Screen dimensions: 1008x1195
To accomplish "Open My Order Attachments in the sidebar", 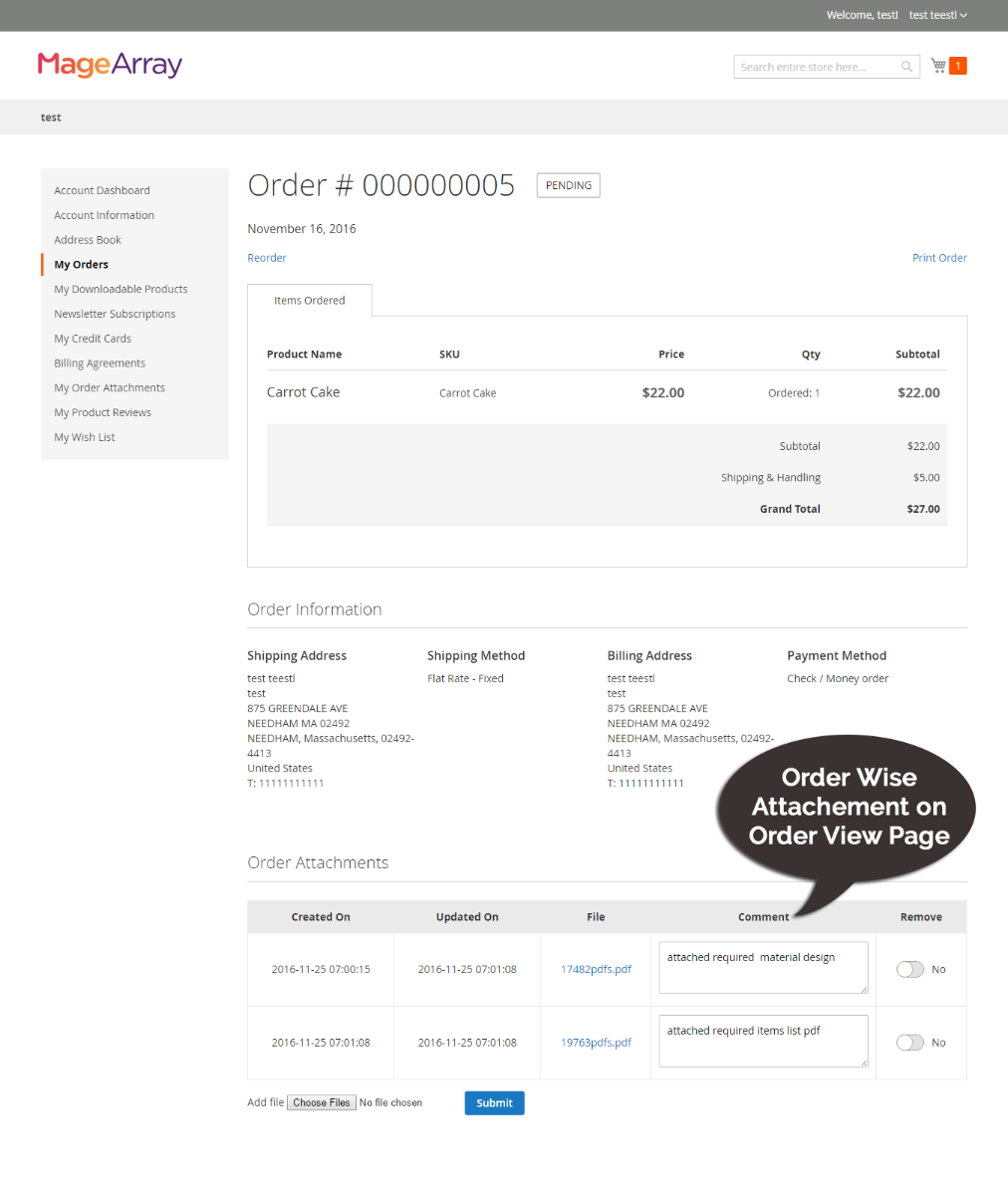I will click(109, 387).
